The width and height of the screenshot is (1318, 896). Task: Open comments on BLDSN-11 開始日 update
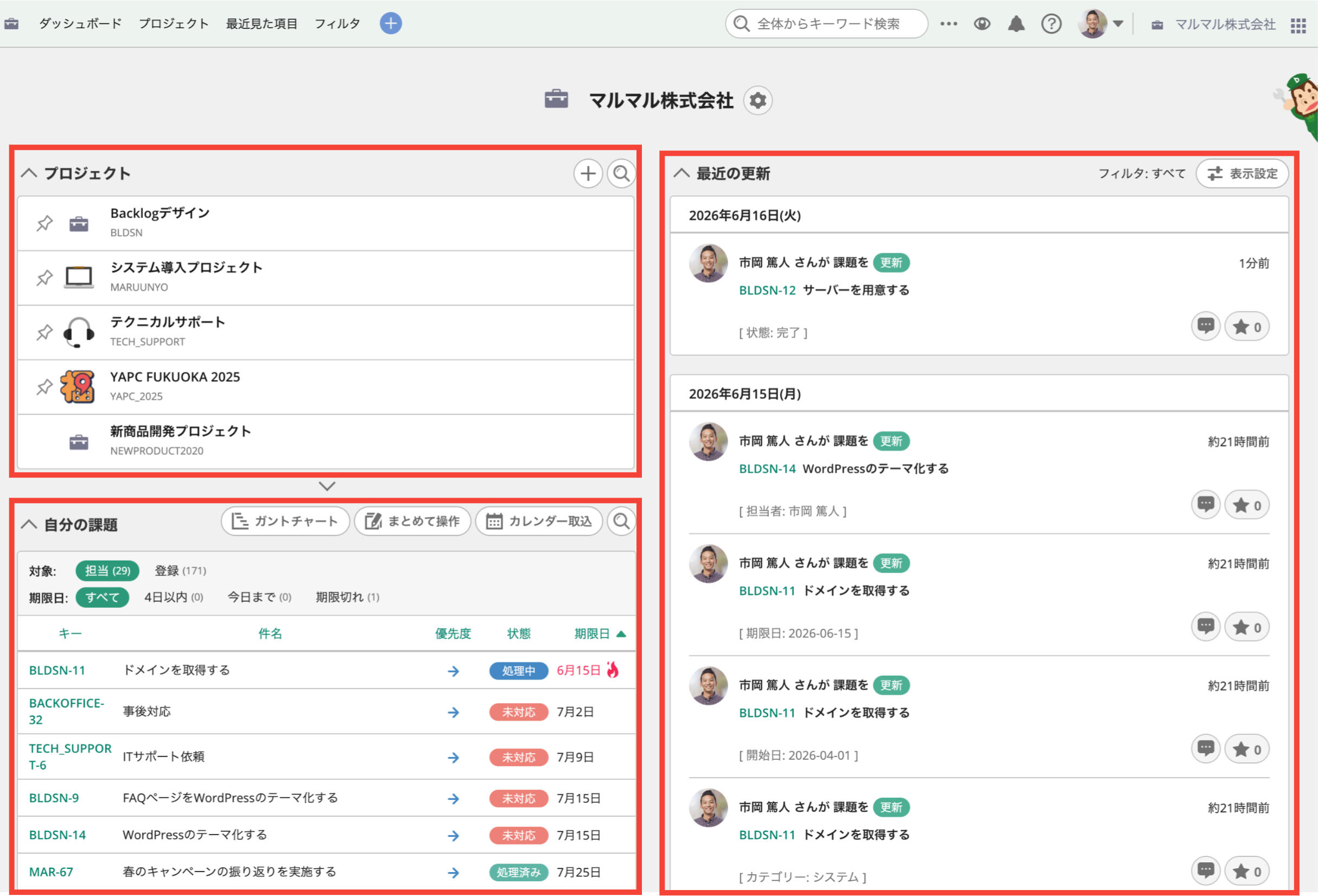point(1205,748)
